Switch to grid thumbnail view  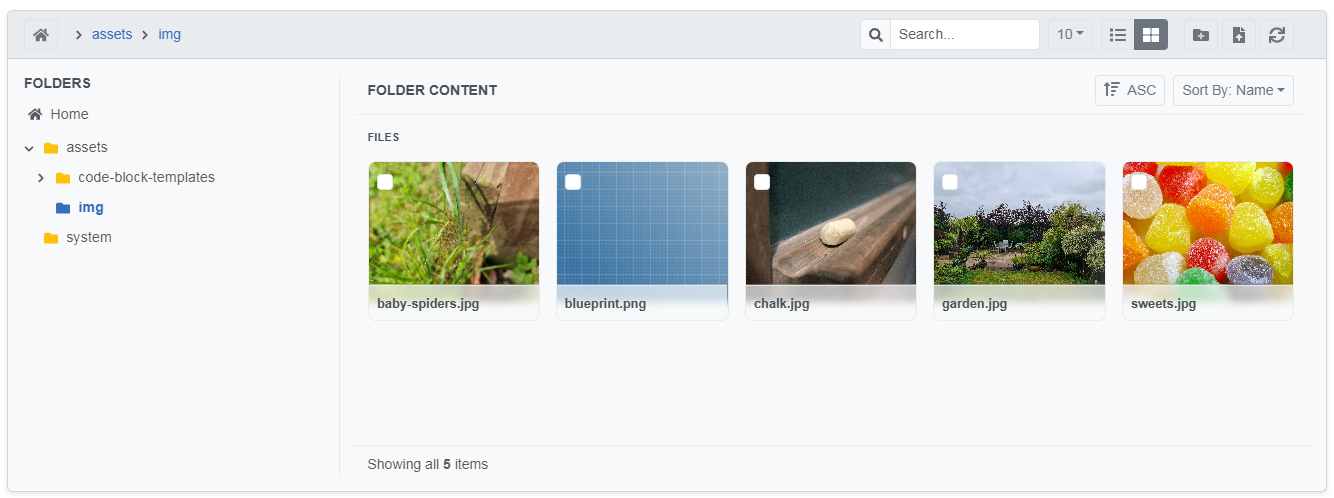(x=1151, y=35)
